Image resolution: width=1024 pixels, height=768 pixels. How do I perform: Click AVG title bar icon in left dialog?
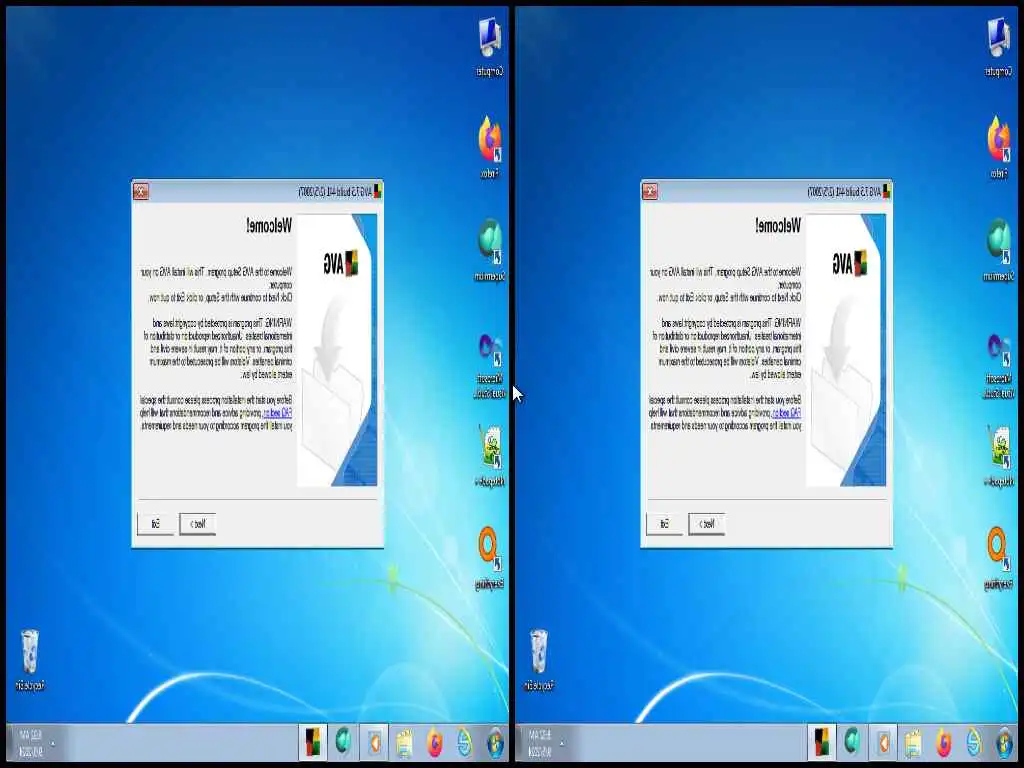[x=377, y=191]
